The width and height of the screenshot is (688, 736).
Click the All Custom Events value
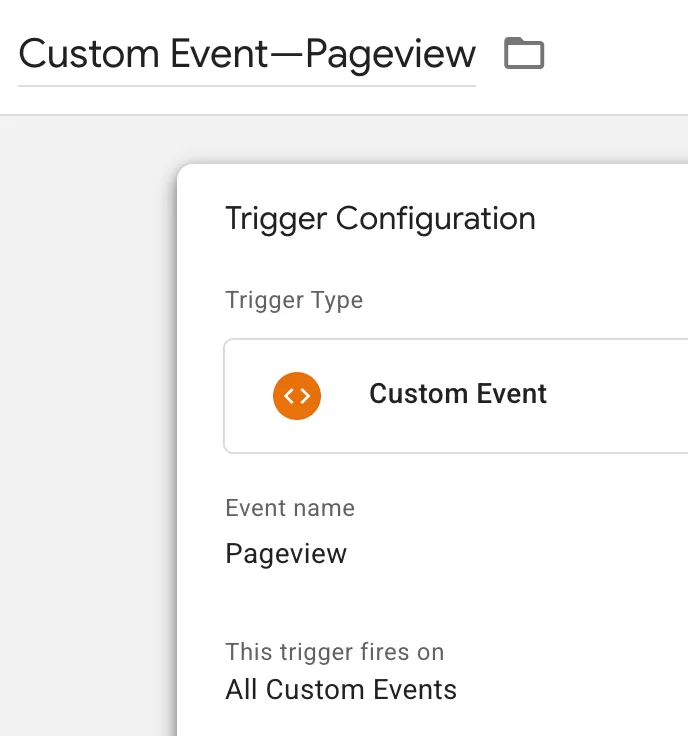pos(341,690)
